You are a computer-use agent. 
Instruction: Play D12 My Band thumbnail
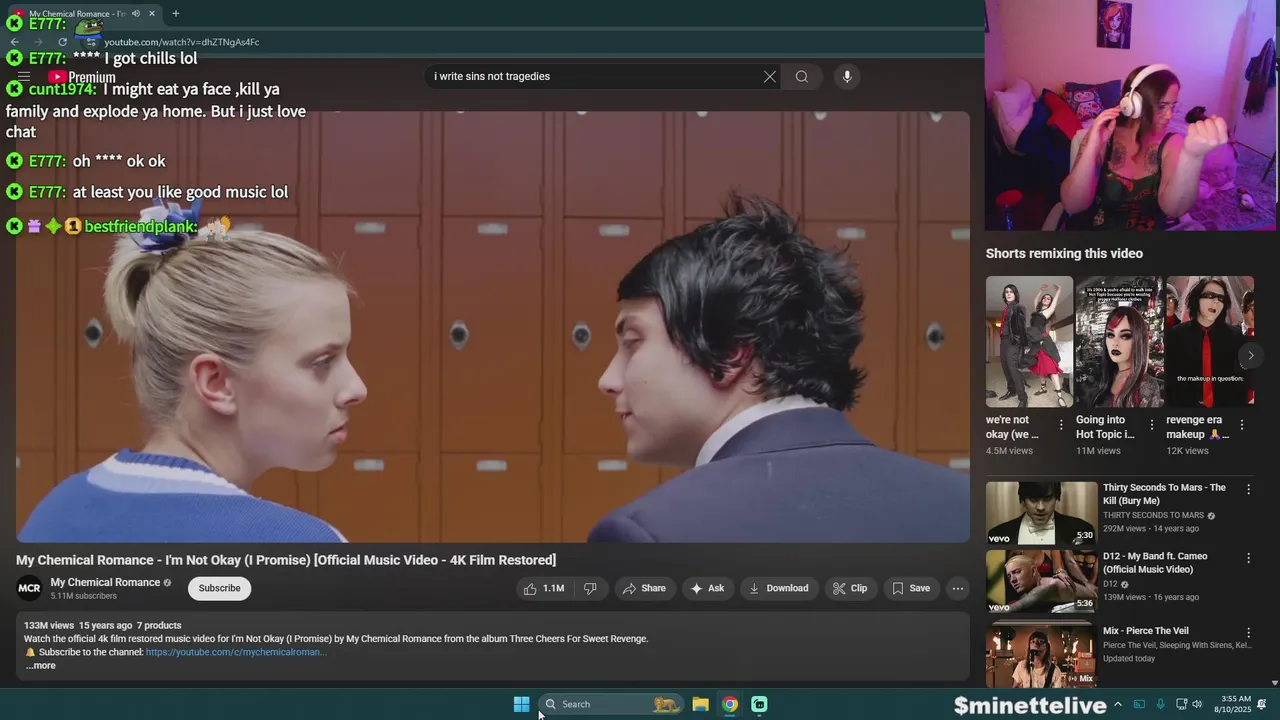tap(1041, 581)
